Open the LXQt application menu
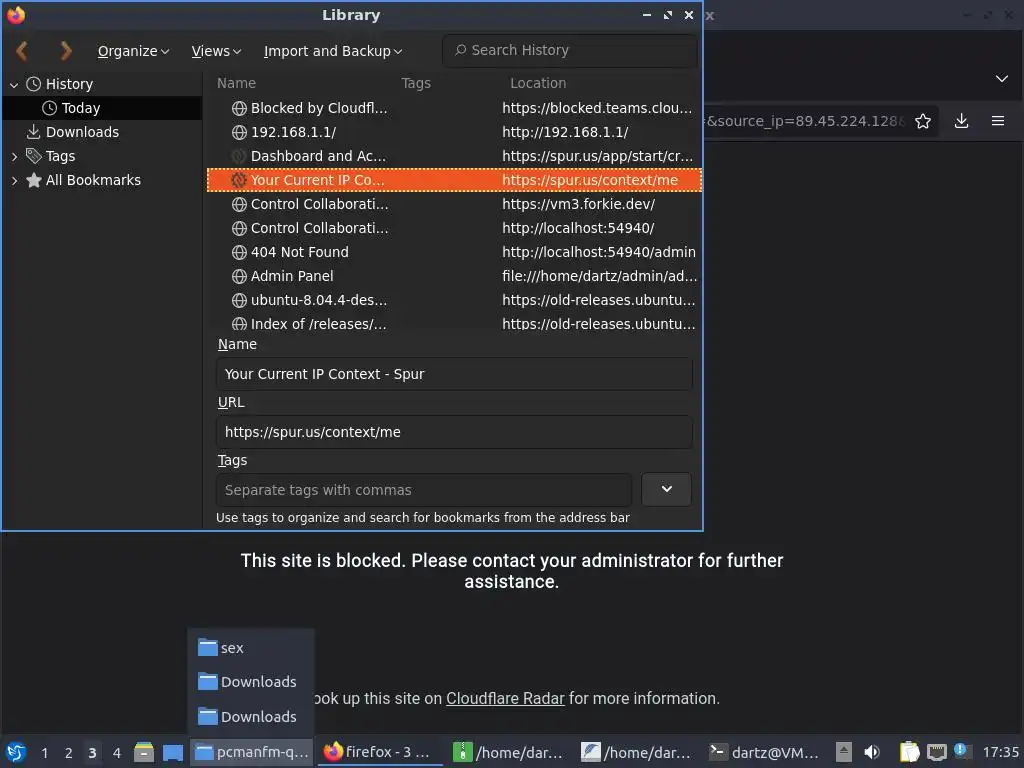The image size is (1024, 768). click(x=16, y=752)
